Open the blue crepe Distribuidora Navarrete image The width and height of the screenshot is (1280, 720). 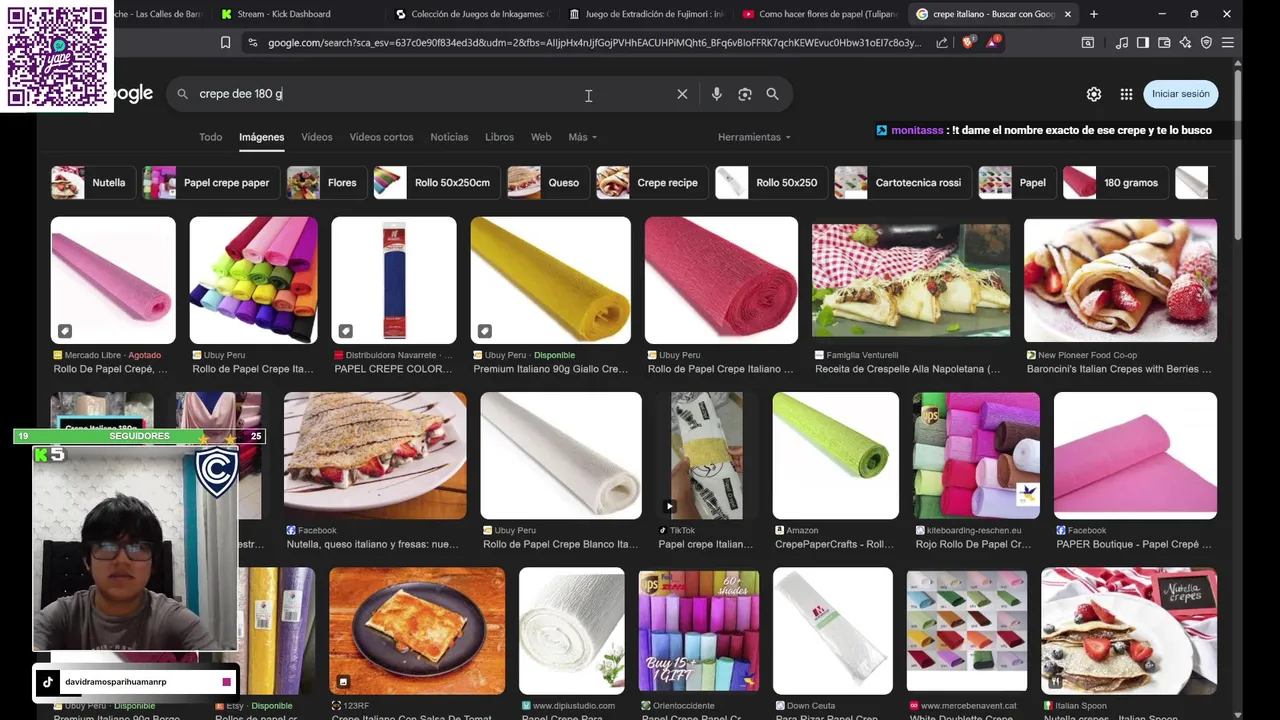pyautogui.click(x=394, y=280)
